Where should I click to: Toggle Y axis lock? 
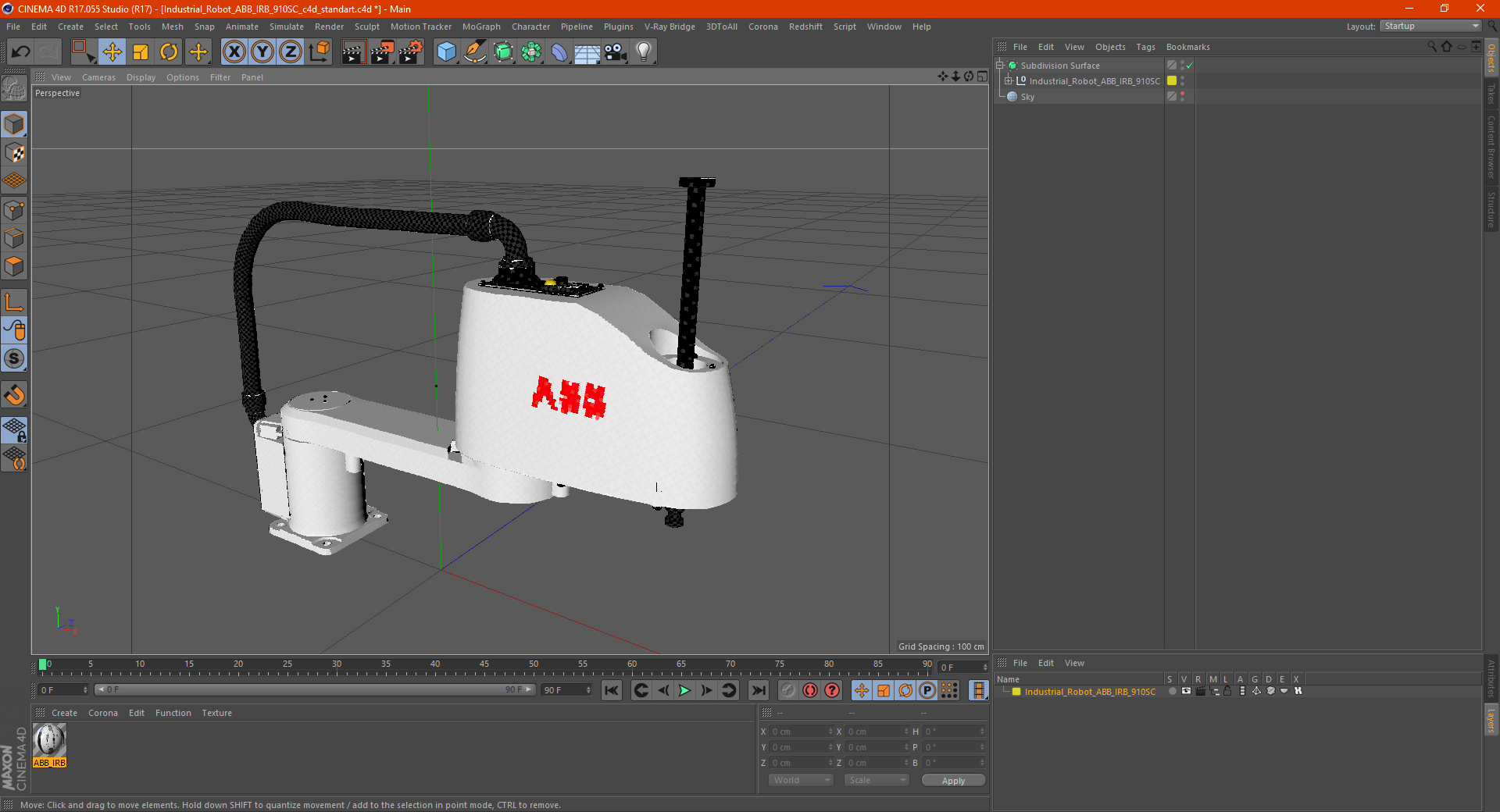pos(262,52)
